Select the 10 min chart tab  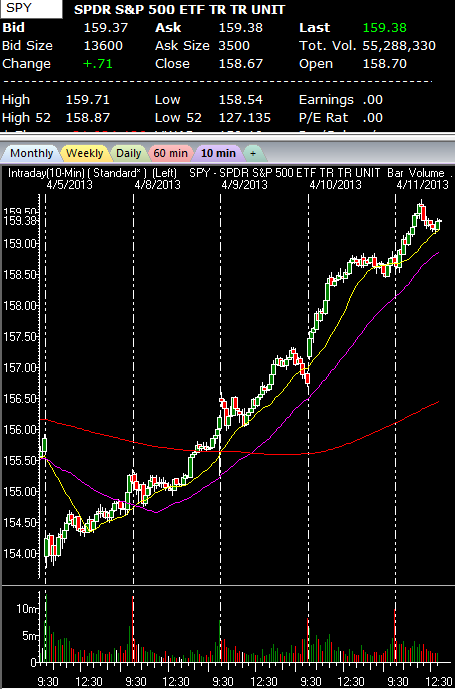[x=218, y=153]
